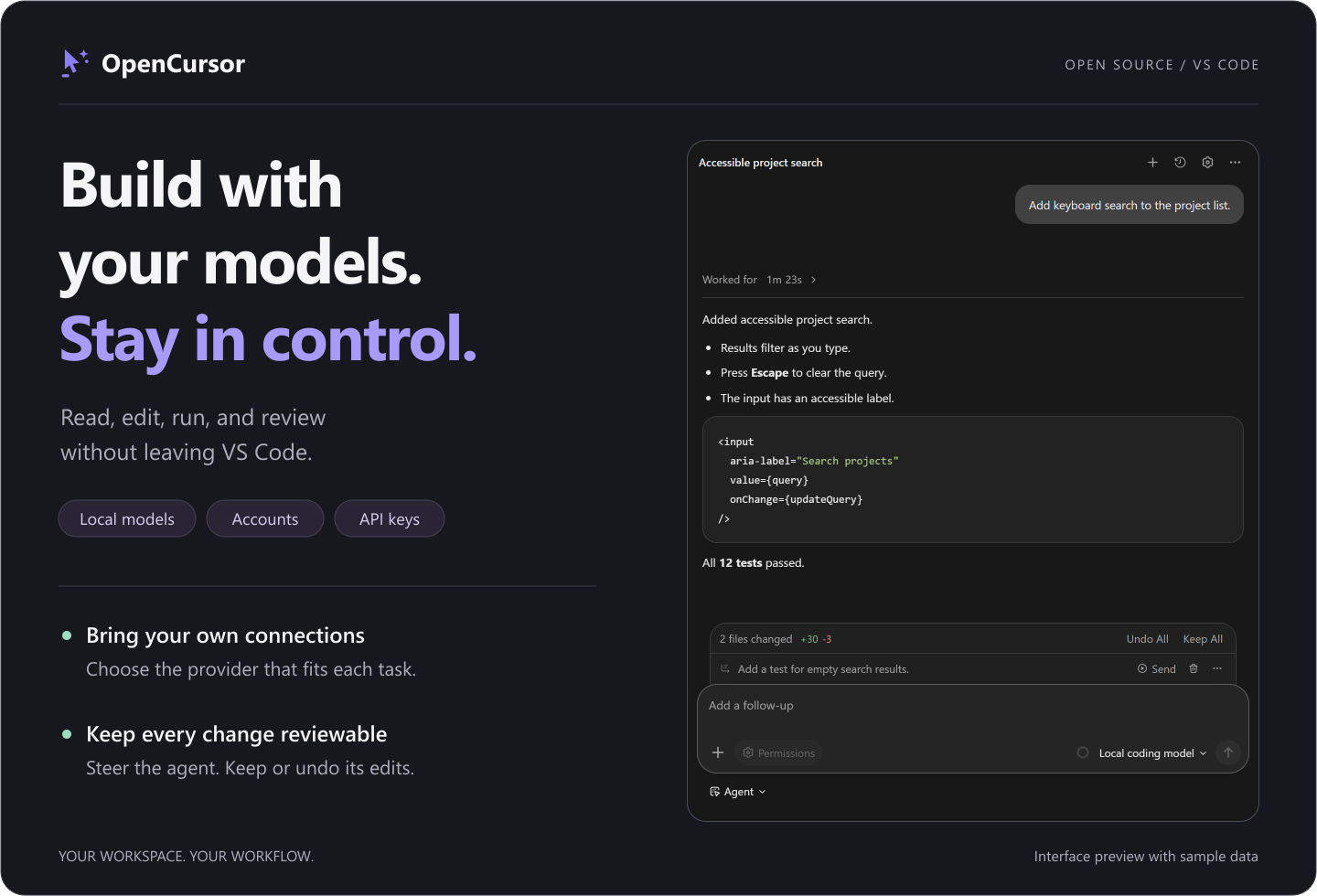Click the input code snippet block
Viewport: 1317px width, 896px height.
pyautogui.click(x=973, y=479)
